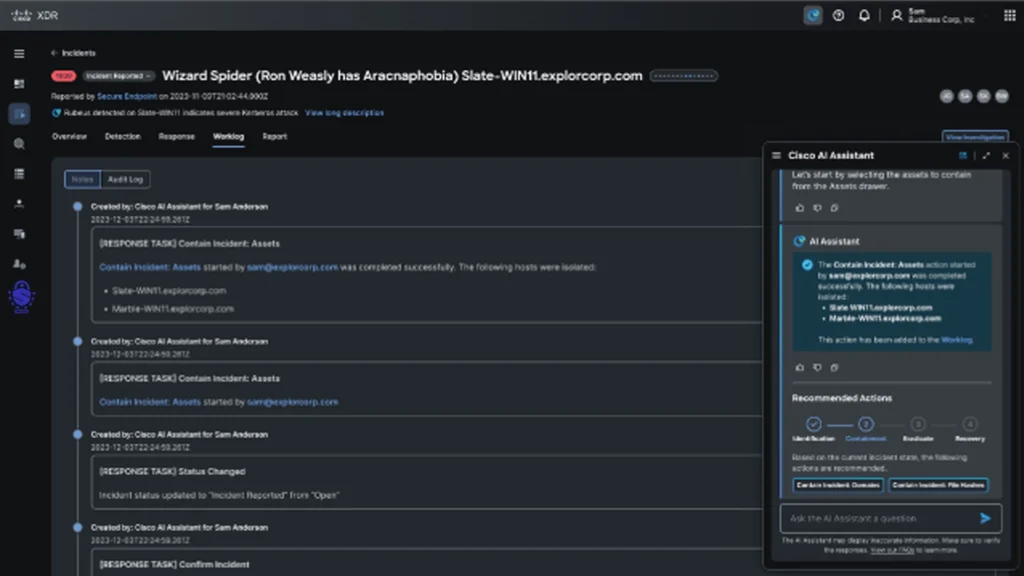This screenshot has height=576, width=1024.
Task: Thumbs down the first assistant message
Action: point(817,208)
